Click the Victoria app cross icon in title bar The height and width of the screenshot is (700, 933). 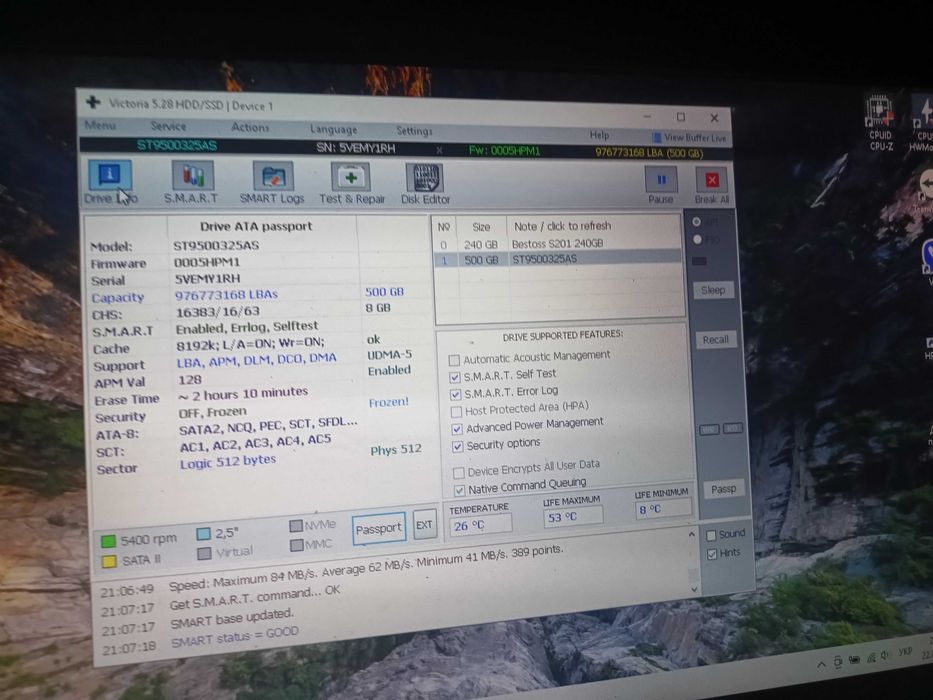point(93,102)
